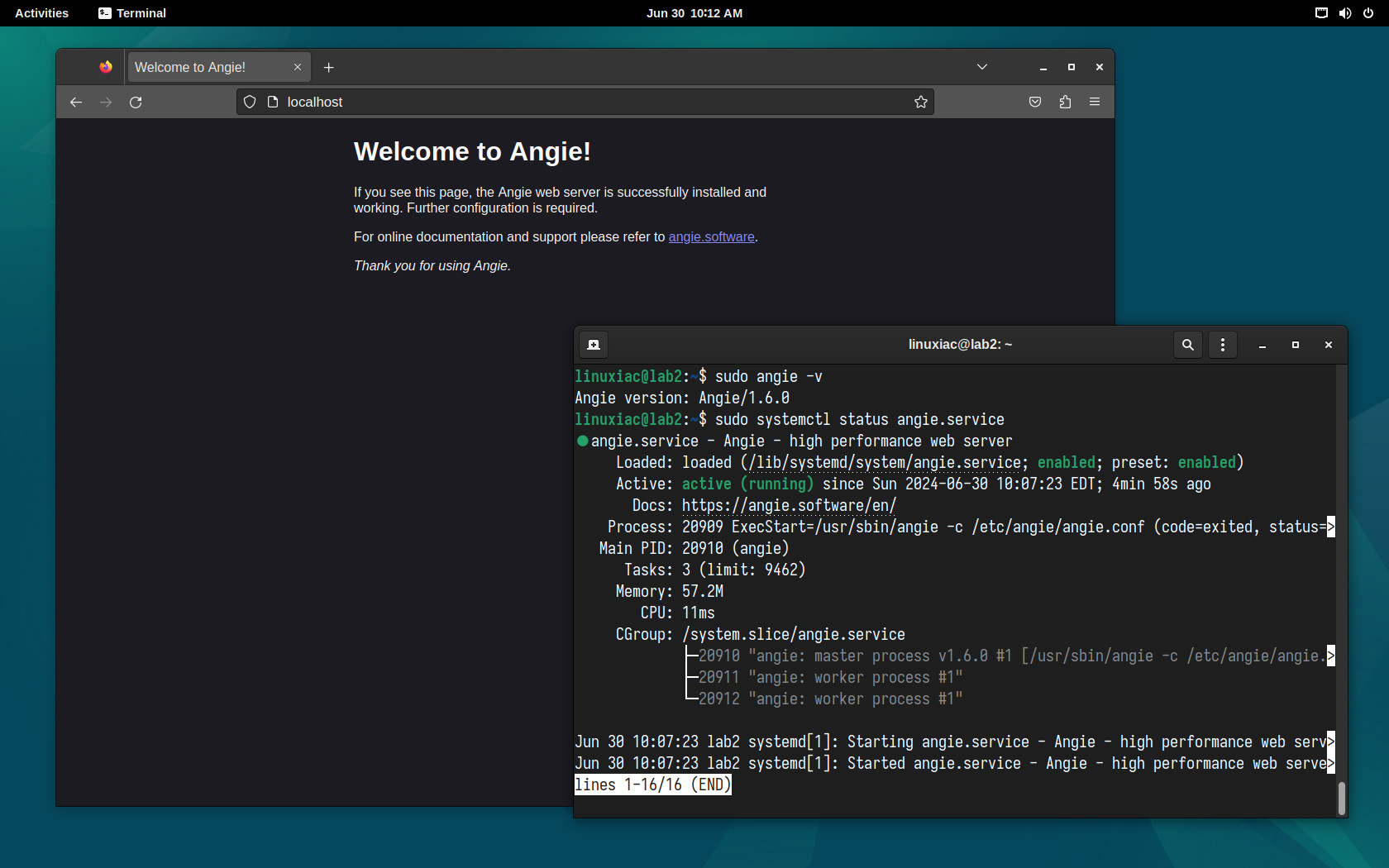1389x868 pixels.
Task: Click the https://angie.software/en/ docs URL in terminal
Action: pyautogui.click(x=789, y=505)
